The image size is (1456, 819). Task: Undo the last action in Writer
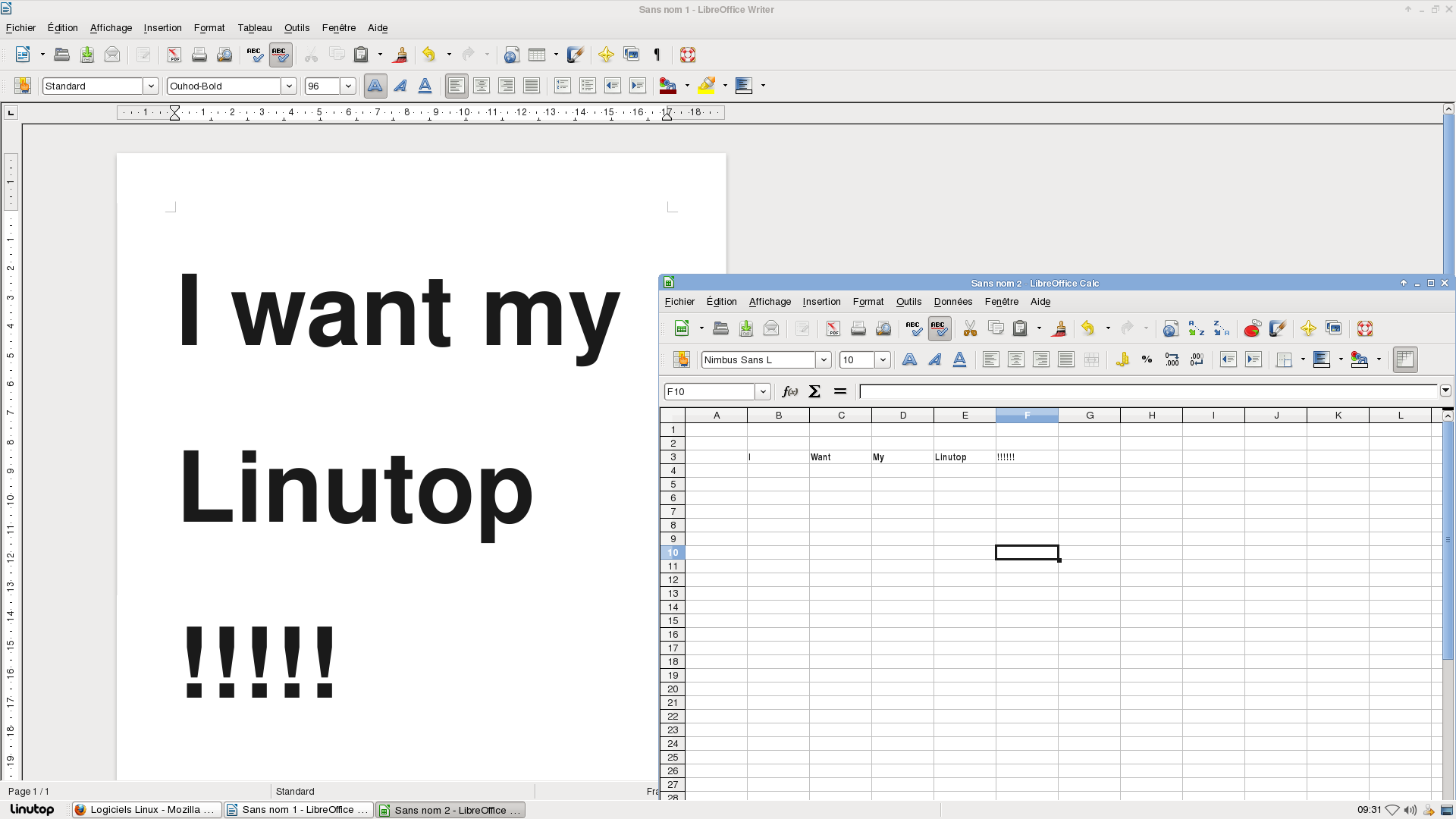[x=429, y=55]
